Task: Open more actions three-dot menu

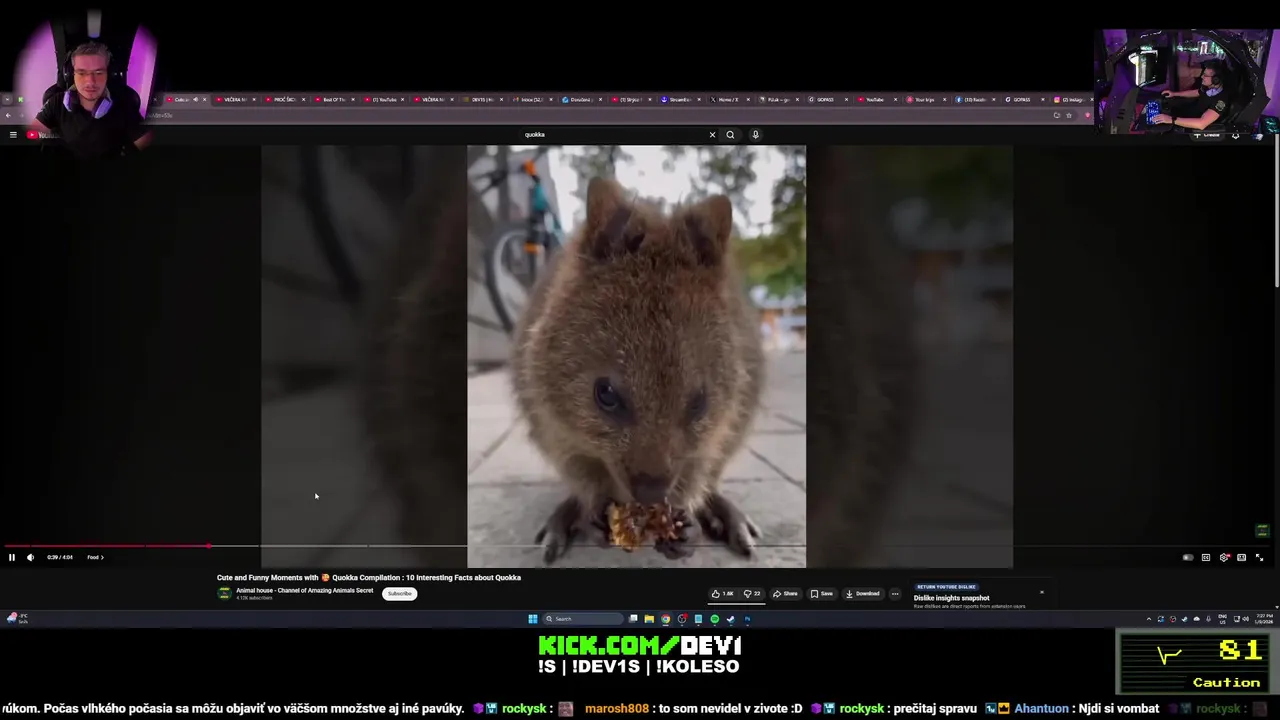Action: (x=895, y=594)
